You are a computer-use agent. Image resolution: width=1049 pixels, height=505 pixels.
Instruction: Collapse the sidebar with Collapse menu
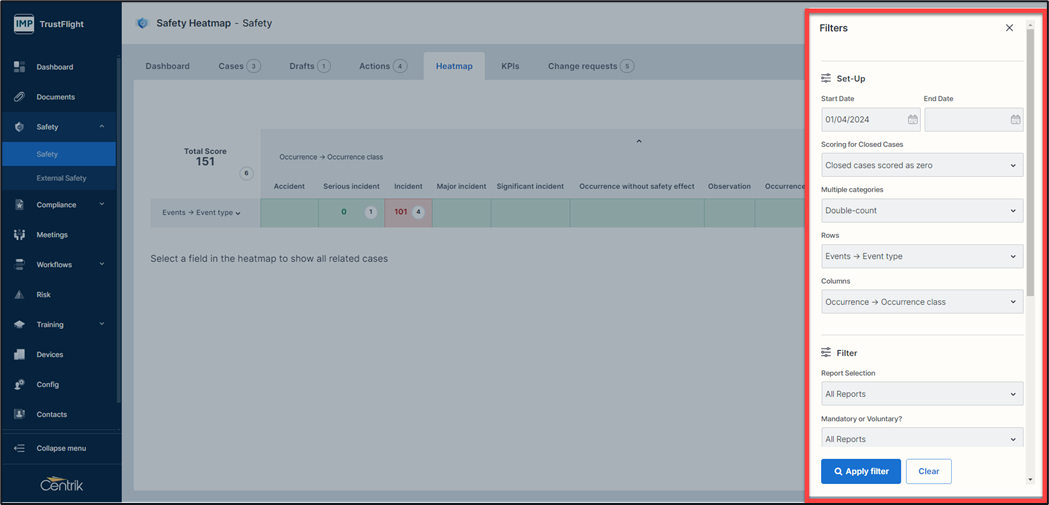tap(60, 448)
